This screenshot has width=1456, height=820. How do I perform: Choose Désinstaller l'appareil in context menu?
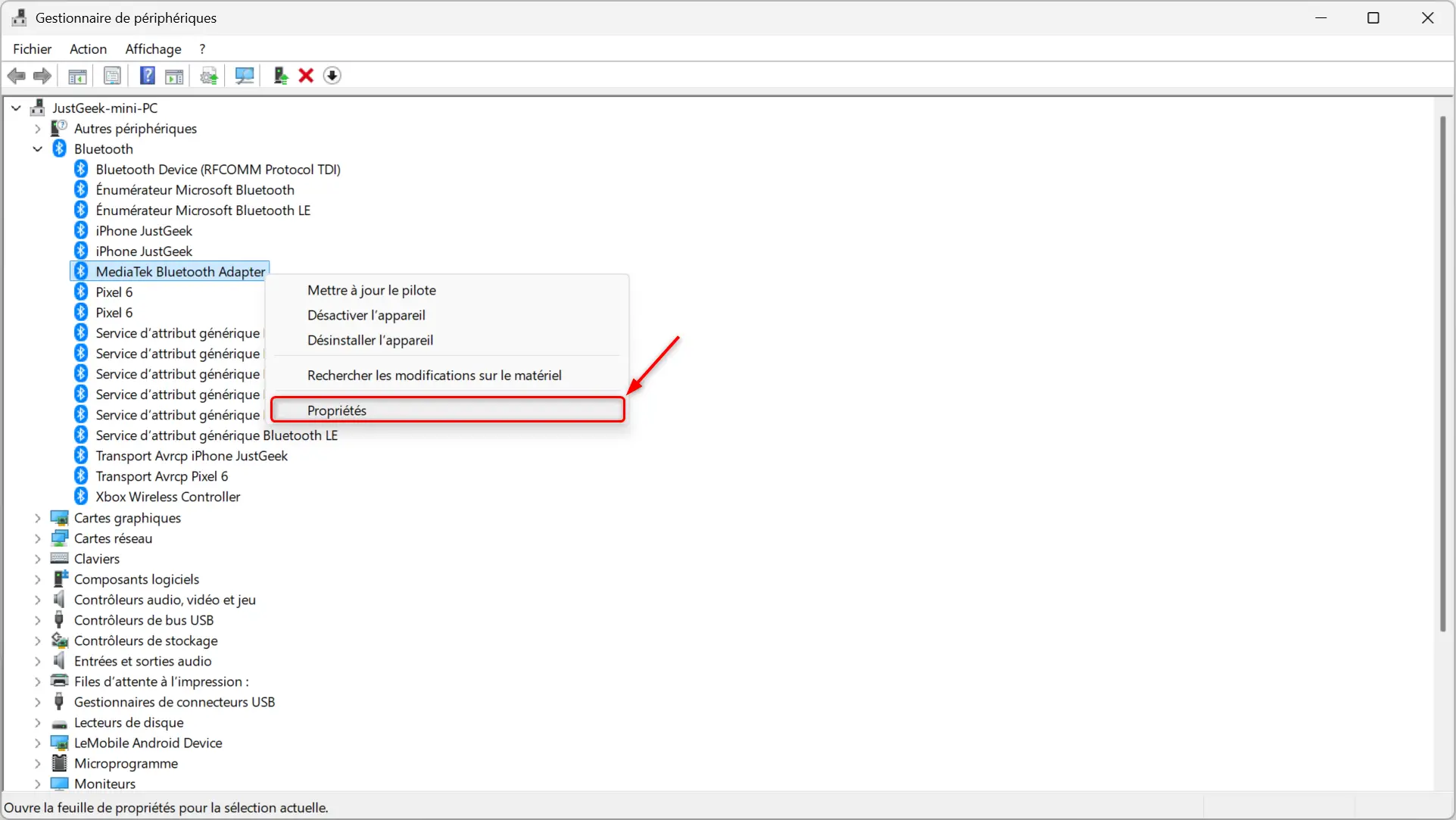pyautogui.click(x=447, y=340)
